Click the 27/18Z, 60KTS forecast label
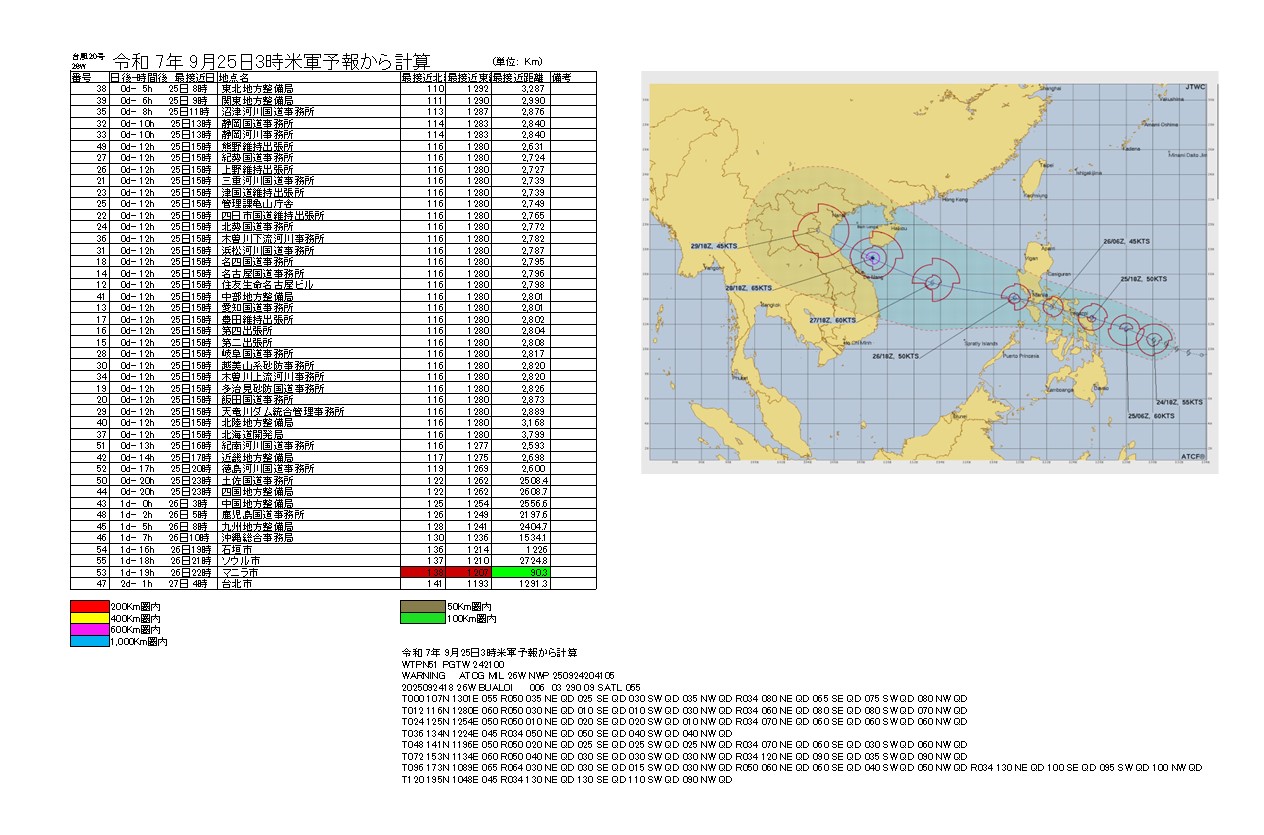1264x835 pixels. 833,320
